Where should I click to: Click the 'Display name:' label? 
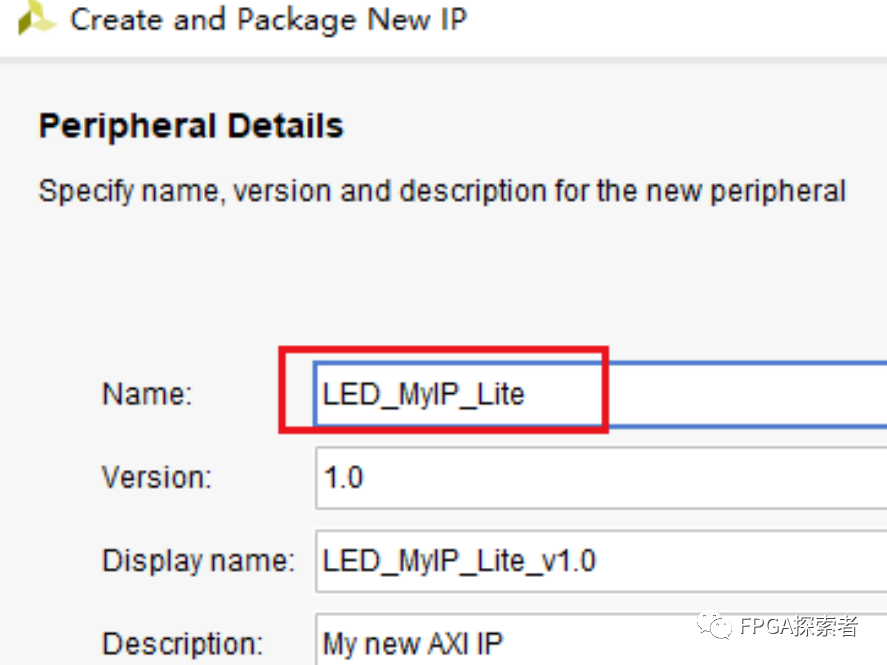tap(198, 560)
